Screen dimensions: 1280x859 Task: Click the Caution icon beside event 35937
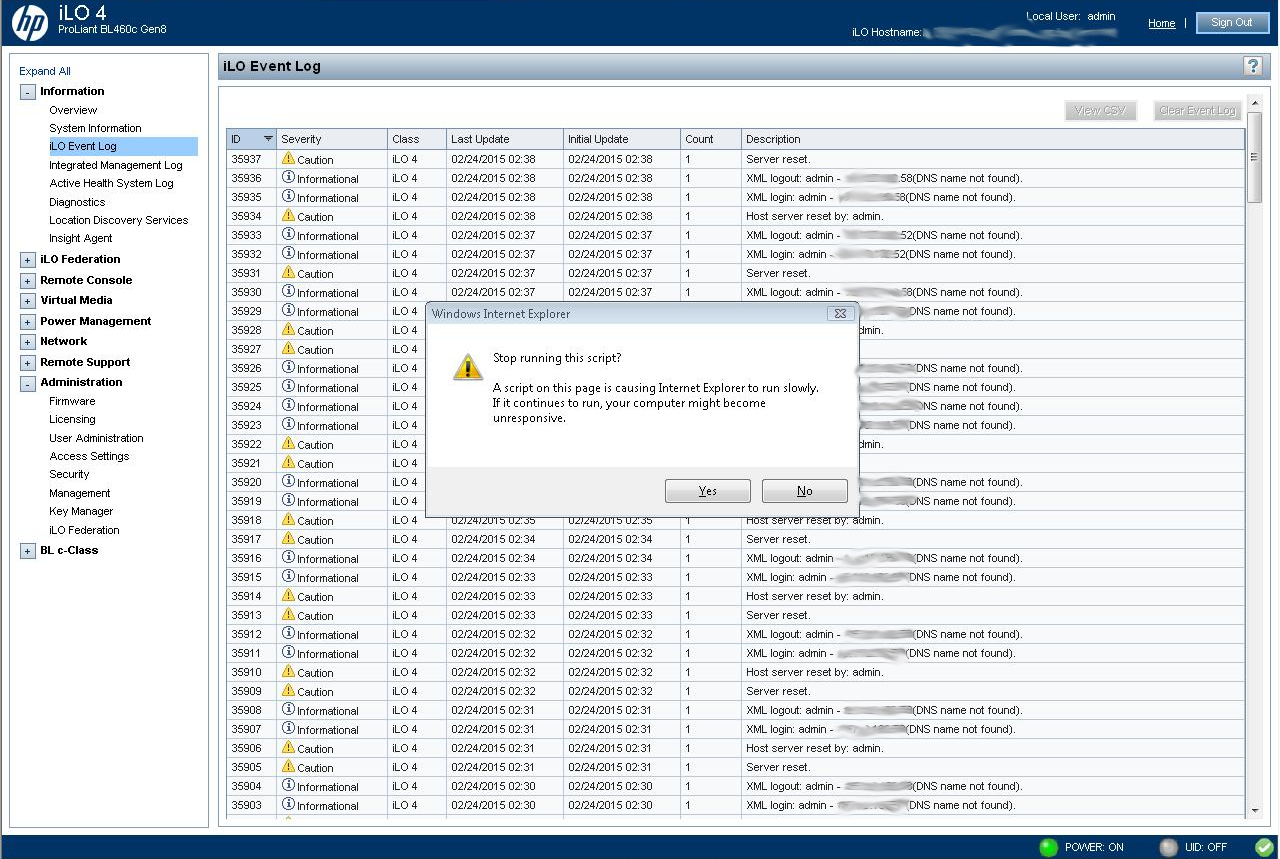[x=287, y=159]
